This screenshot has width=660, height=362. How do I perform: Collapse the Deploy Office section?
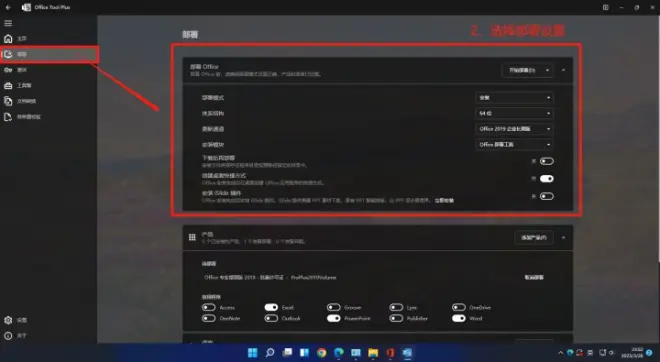tap(563, 70)
